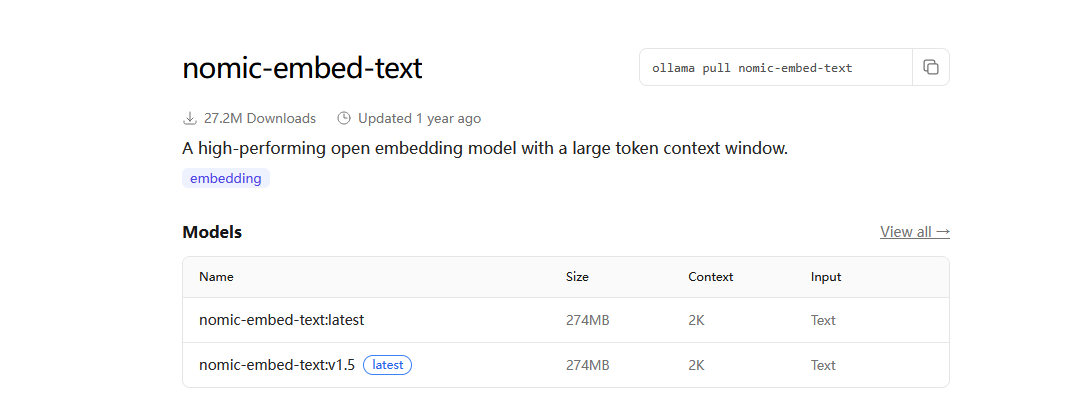Click the downloads arrow icon
The image size is (1090, 411).
[190, 118]
